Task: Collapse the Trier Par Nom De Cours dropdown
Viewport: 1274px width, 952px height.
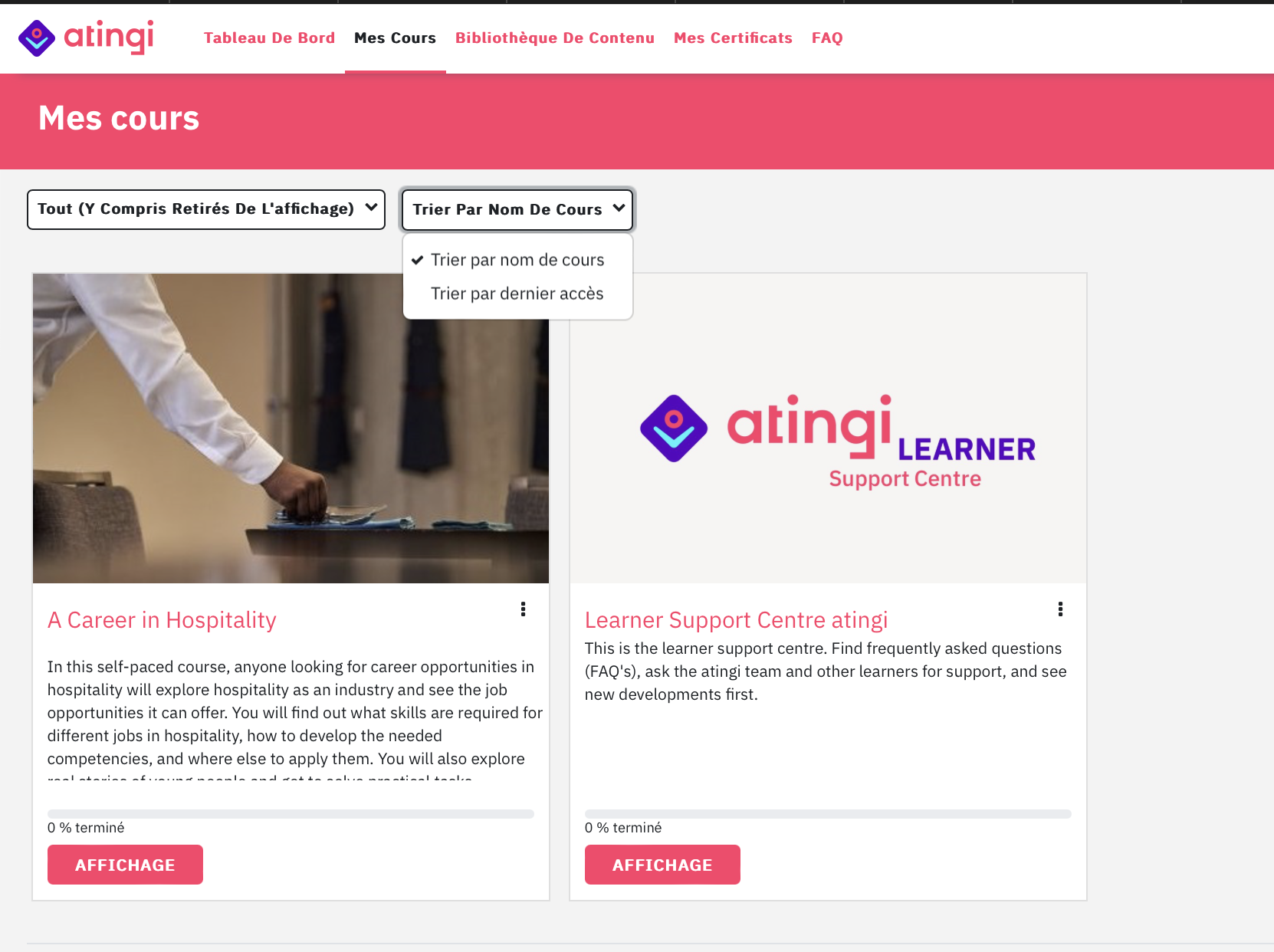Action: point(517,209)
